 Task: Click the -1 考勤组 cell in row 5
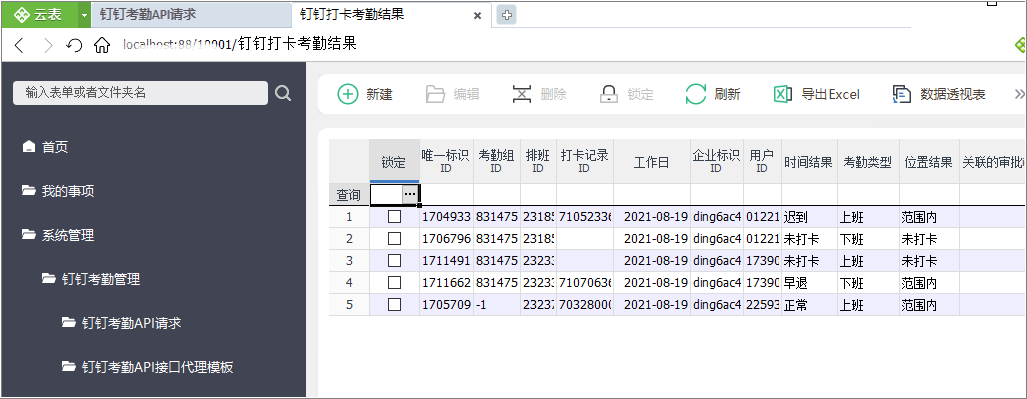click(496, 305)
